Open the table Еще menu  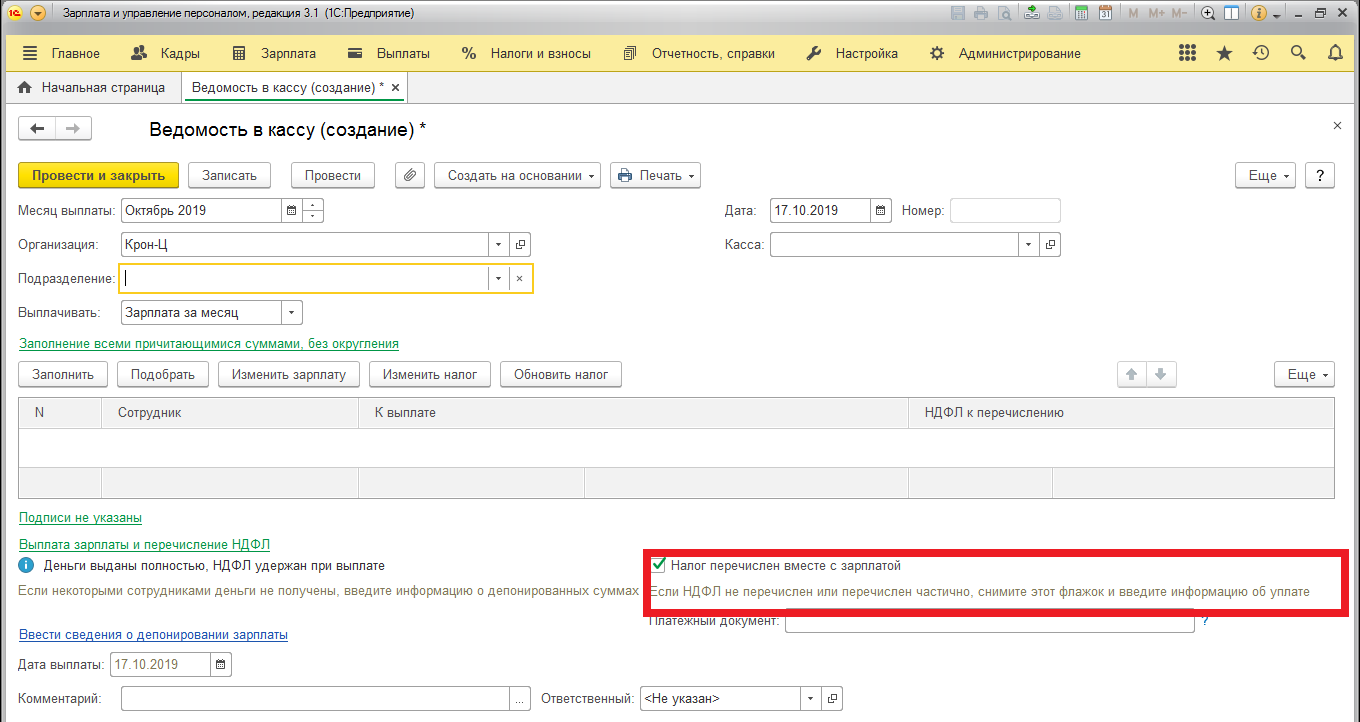coord(1304,374)
